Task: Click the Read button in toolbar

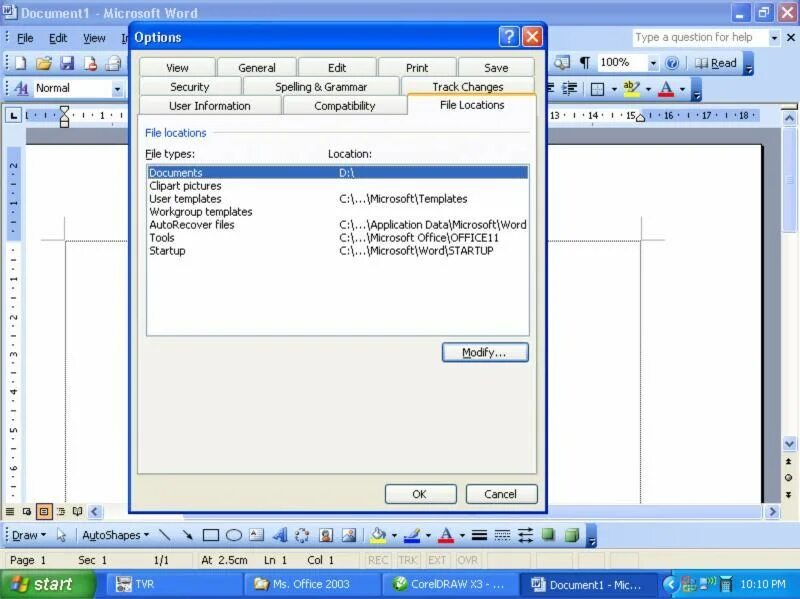Action: pyautogui.click(x=716, y=63)
